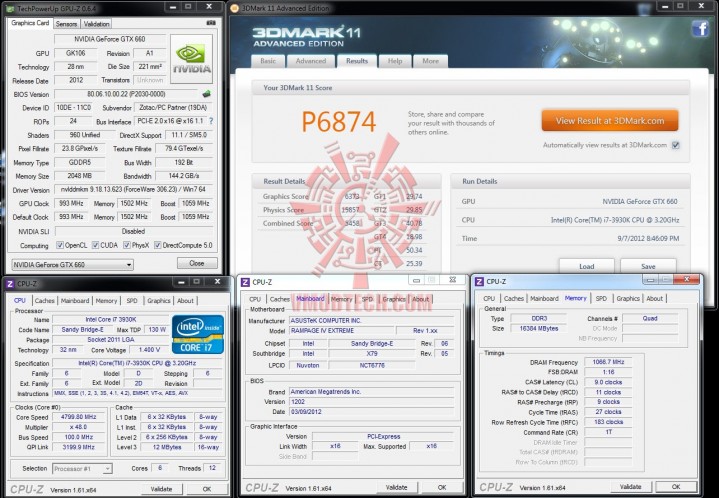This screenshot has height=498, width=719.
Task: Click the Command Rate value 1T
Action: pyautogui.click(x=608, y=432)
